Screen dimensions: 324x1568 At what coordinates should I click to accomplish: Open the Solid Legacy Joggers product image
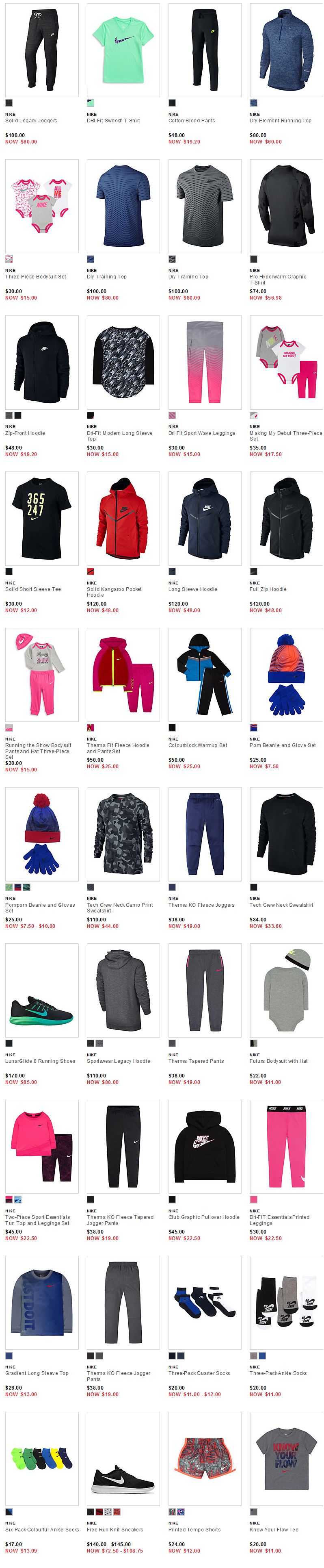click(42, 50)
